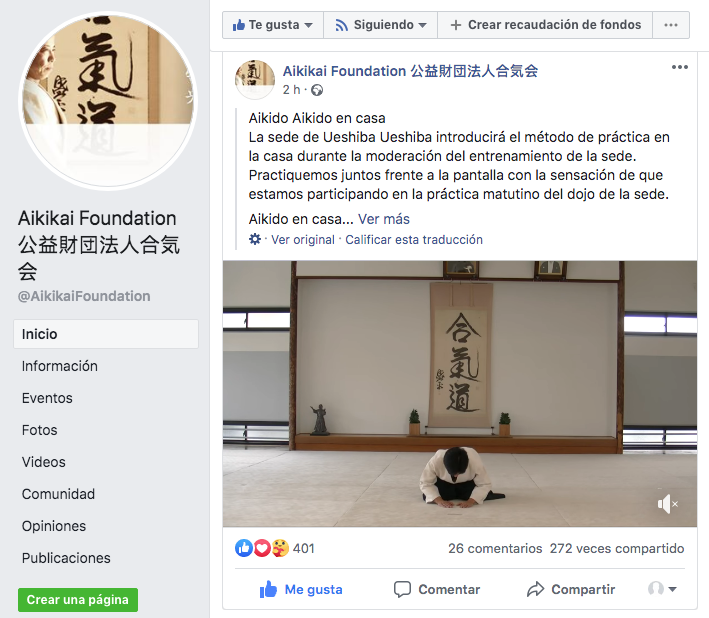Click the translation settings gear icon
The width and height of the screenshot is (709, 618).
tap(255, 239)
